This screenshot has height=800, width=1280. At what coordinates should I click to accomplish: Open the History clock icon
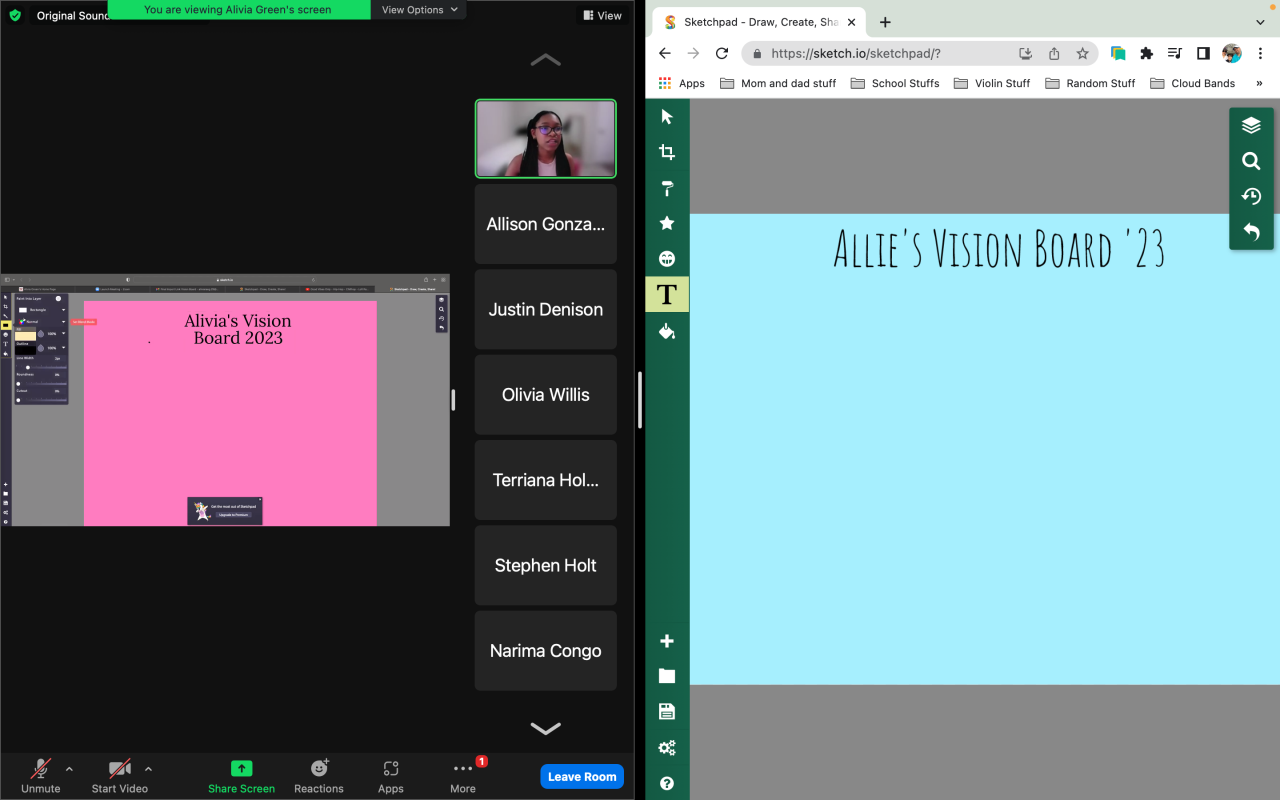[1251, 196]
